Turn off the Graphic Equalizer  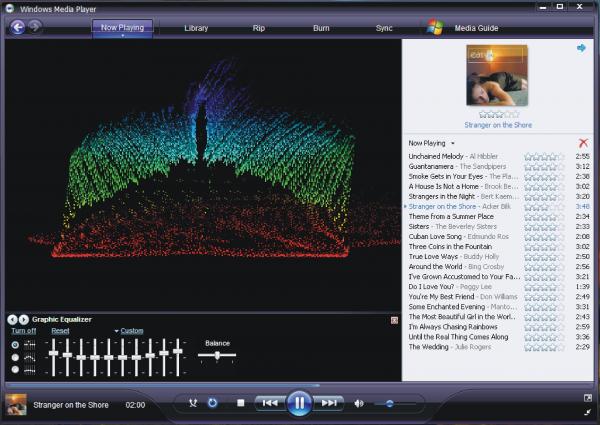coord(23,331)
